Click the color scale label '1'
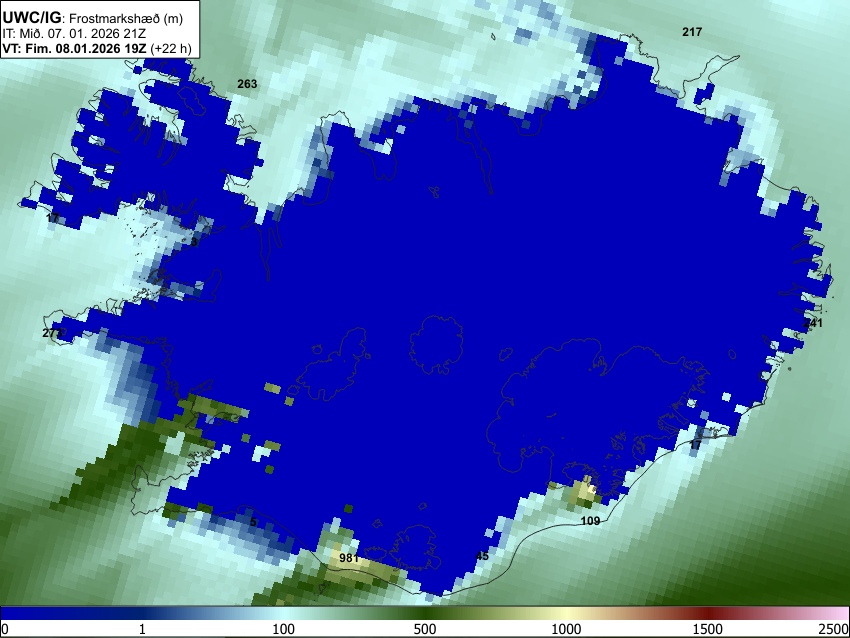 (x=142, y=629)
